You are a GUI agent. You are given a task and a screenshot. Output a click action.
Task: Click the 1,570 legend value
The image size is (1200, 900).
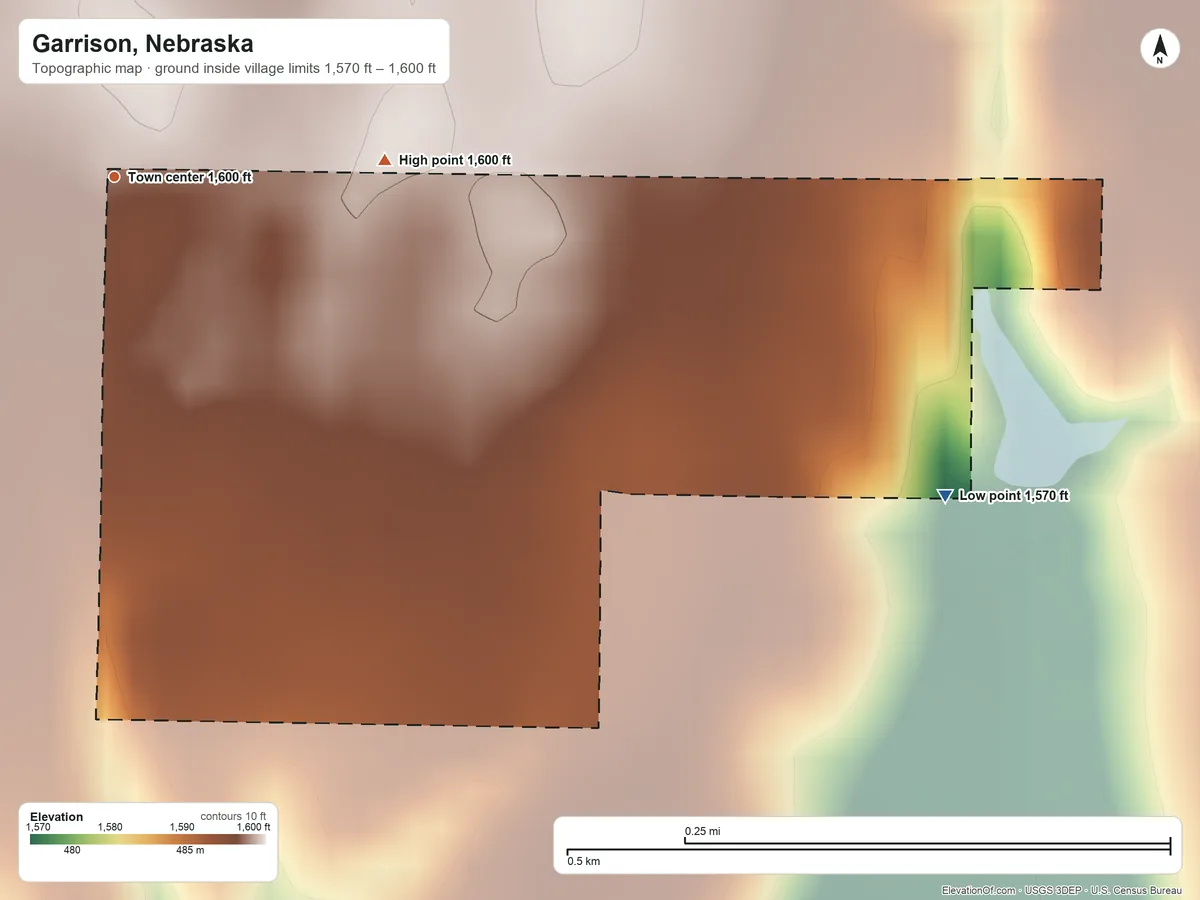pyautogui.click(x=38, y=827)
